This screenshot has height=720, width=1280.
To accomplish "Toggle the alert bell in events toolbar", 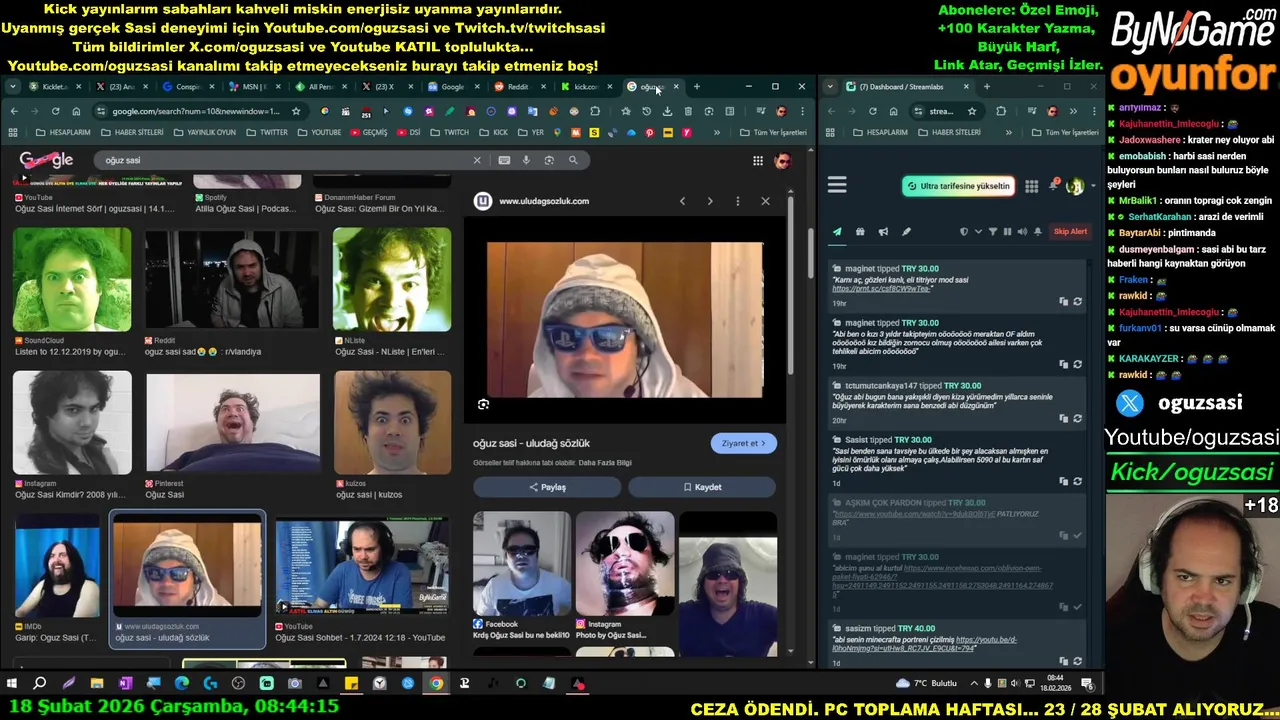I will (x=1037, y=232).
